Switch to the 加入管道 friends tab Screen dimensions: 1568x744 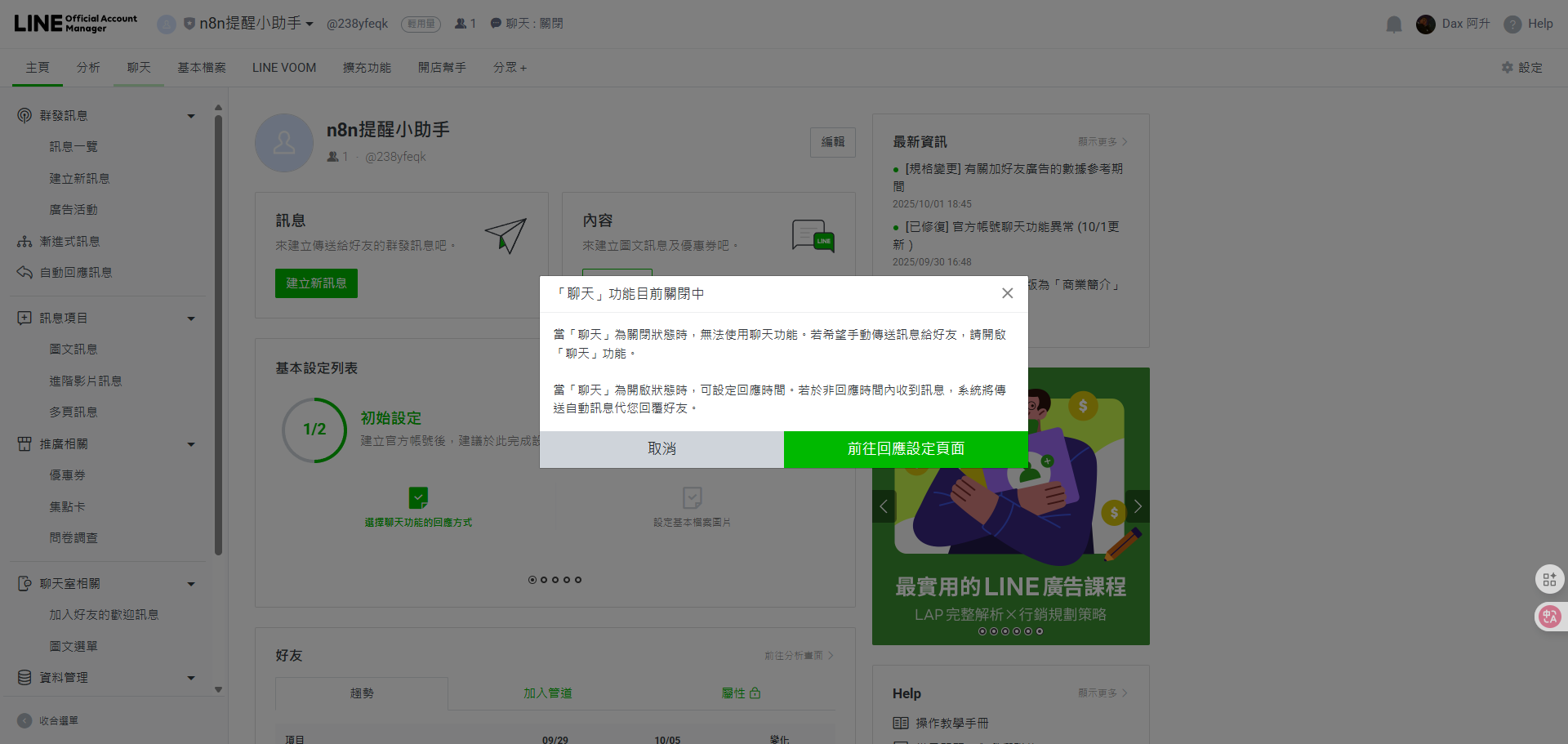pyautogui.click(x=547, y=693)
